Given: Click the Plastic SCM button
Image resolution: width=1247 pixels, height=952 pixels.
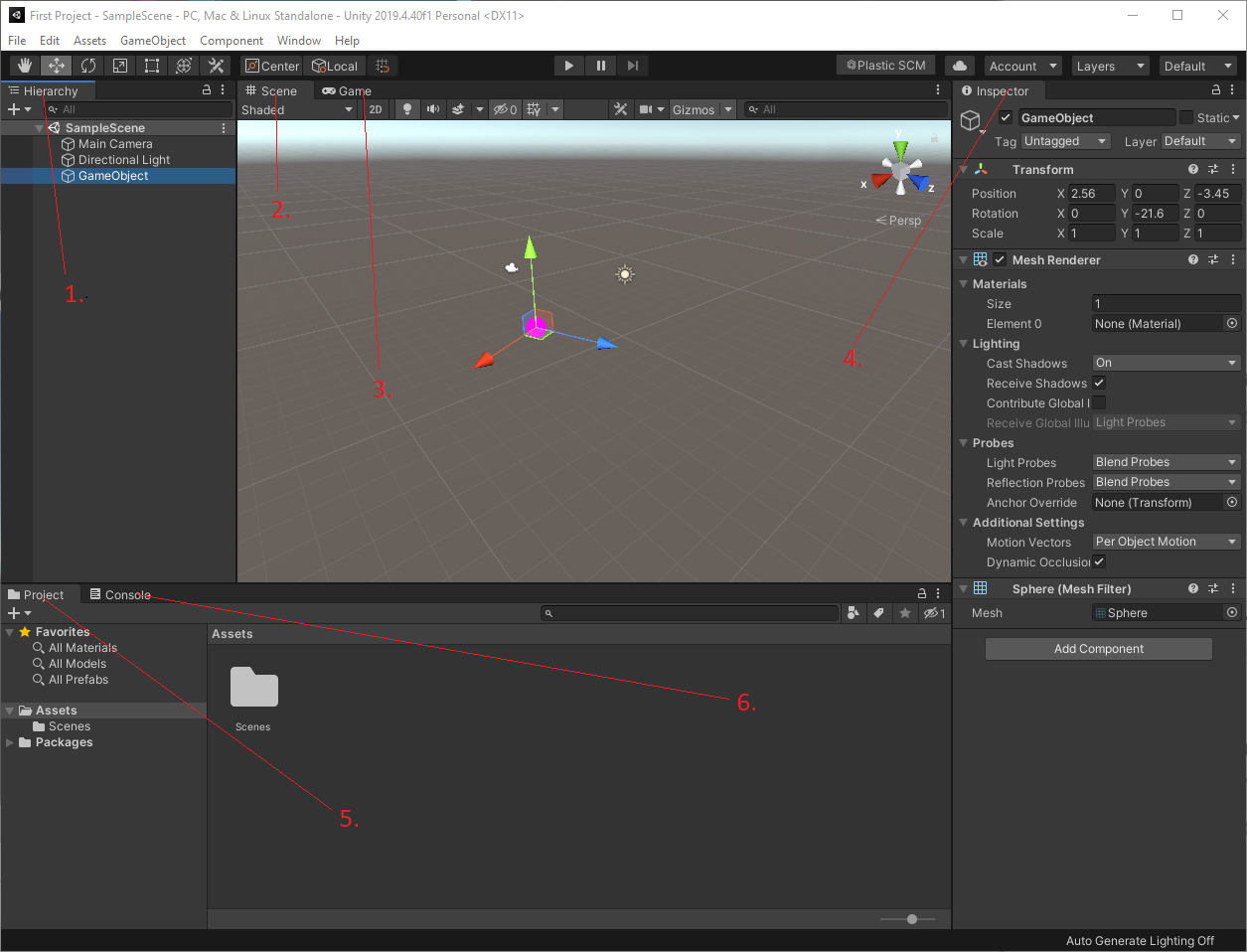Looking at the screenshot, I should (884, 65).
